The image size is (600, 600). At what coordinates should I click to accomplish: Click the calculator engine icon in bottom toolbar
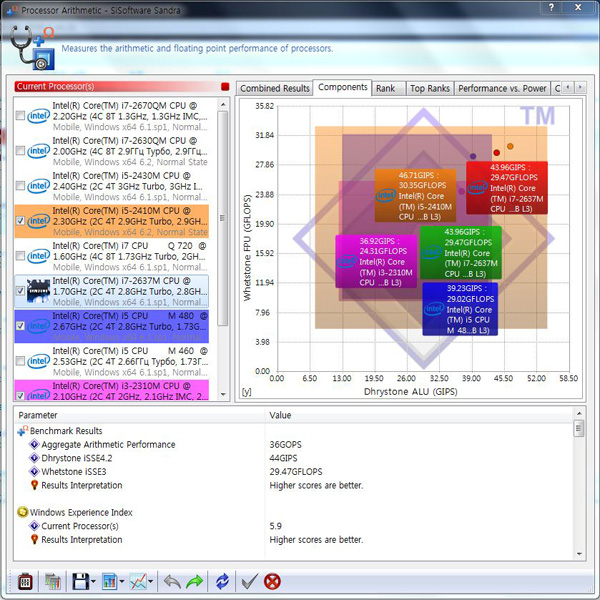pyautogui.click(x=25, y=582)
